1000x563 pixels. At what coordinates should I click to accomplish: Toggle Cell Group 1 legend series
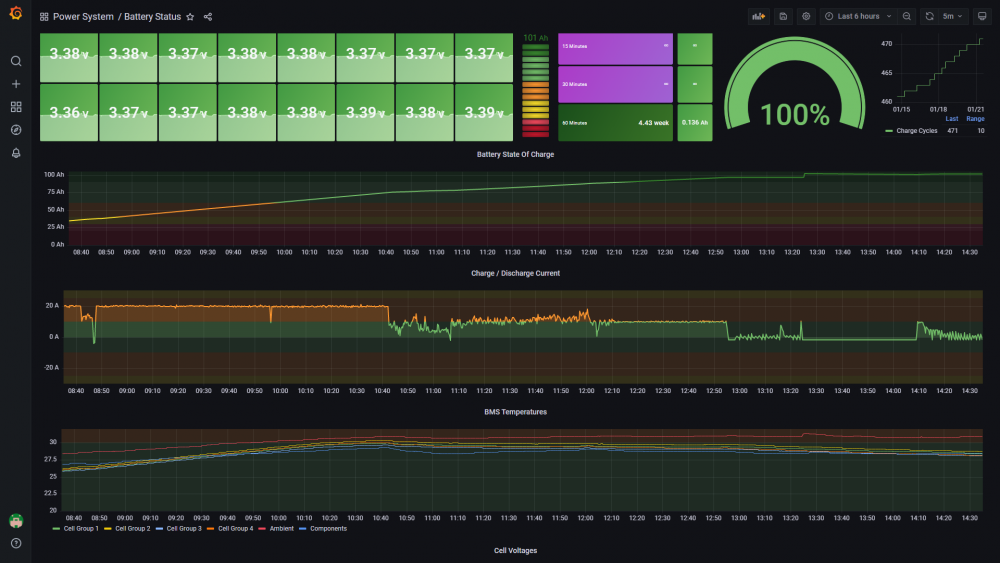point(75,529)
